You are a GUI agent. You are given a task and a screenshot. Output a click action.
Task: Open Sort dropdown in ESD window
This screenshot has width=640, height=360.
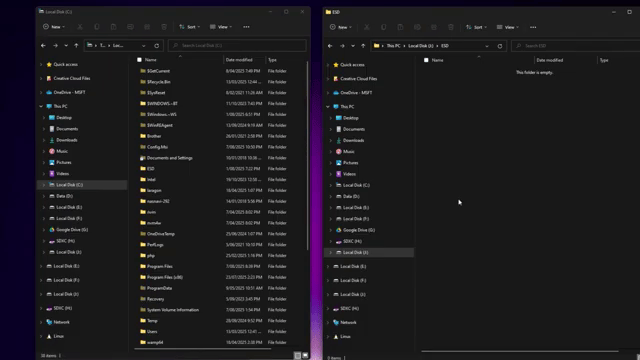(x=476, y=27)
